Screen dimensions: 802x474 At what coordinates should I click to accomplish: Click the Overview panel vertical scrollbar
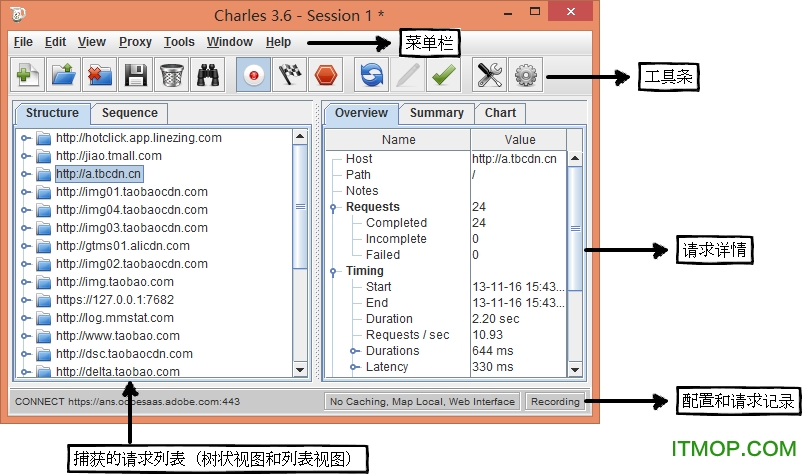(574, 230)
